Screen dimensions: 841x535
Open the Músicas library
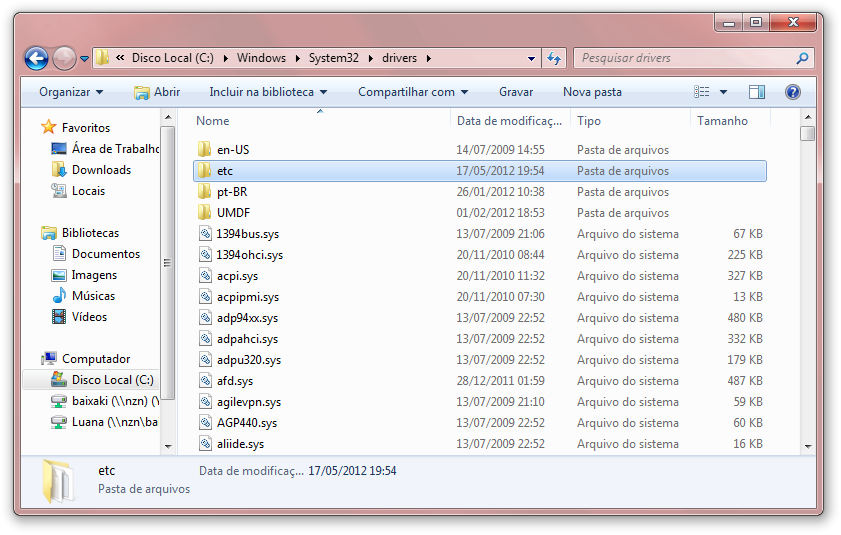(x=93, y=296)
